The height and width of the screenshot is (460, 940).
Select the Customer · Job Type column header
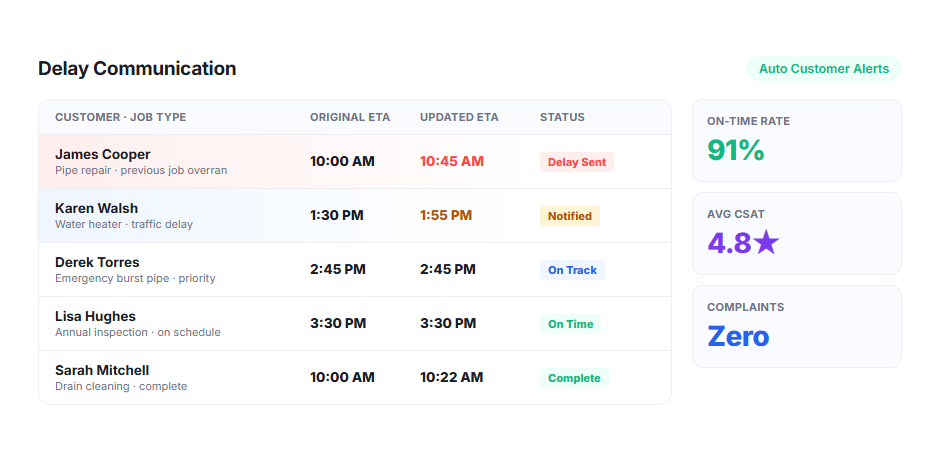pos(120,117)
